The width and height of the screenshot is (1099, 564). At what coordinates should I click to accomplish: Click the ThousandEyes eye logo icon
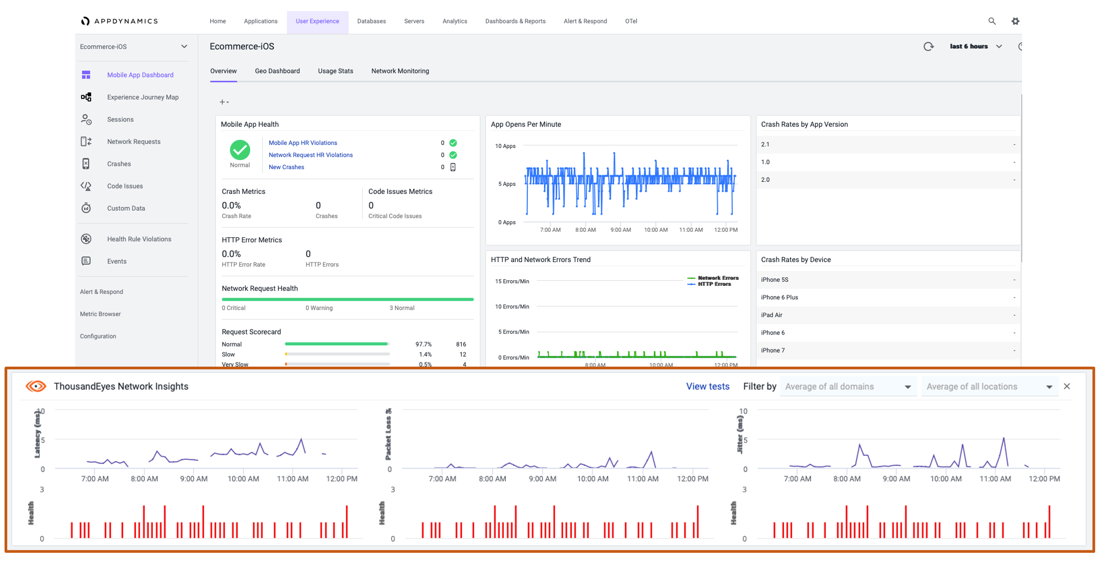pos(36,386)
